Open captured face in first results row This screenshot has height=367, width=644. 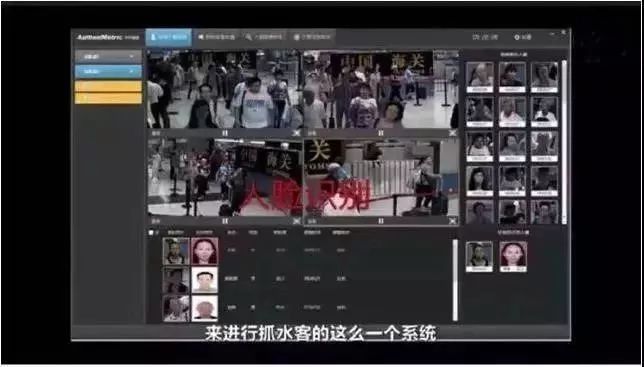pos(176,251)
